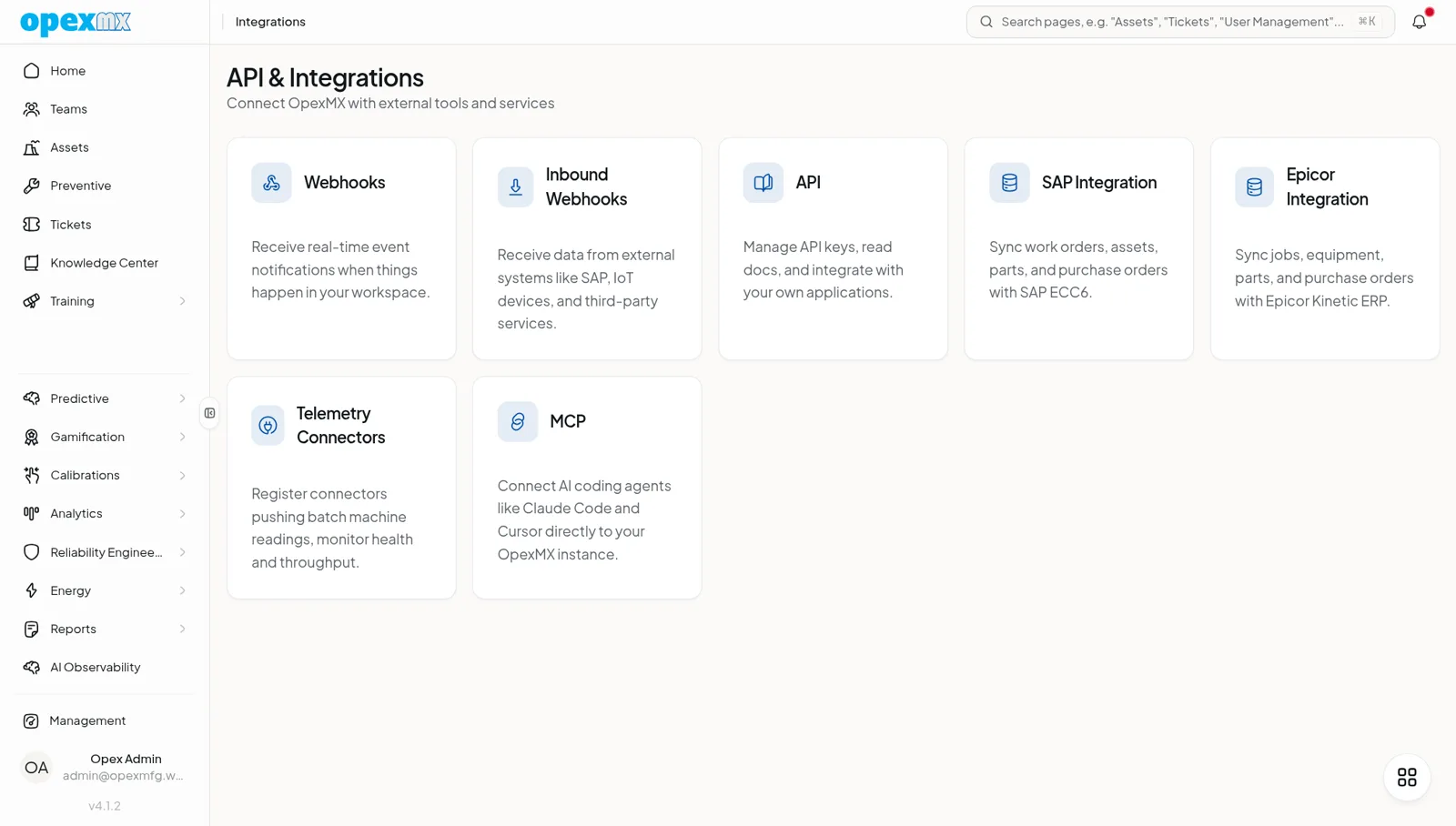The width and height of the screenshot is (1456, 826).
Task: Click the search pages input field
Action: [x=1180, y=22]
